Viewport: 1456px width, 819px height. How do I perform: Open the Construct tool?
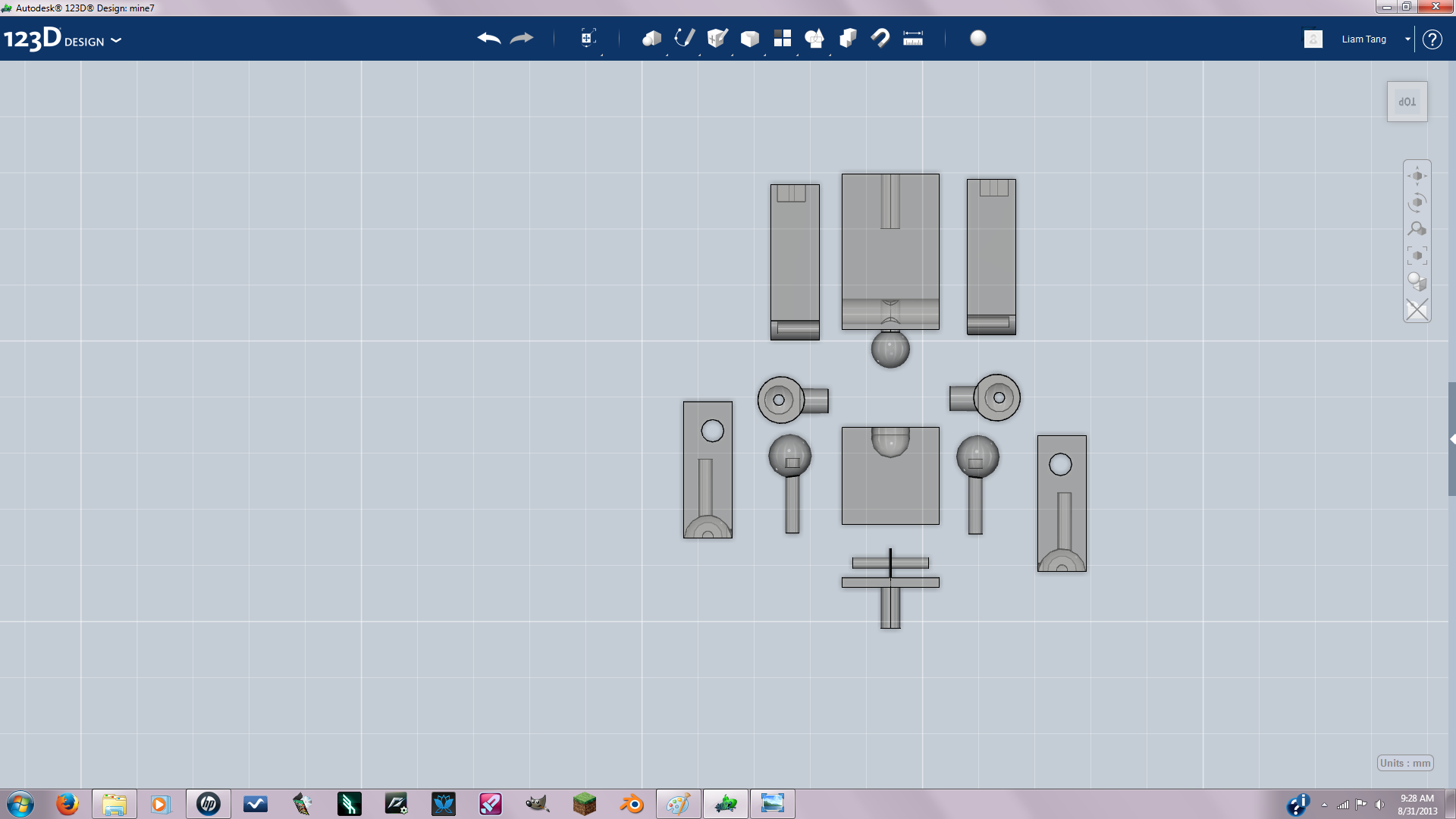tap(717, 38)
